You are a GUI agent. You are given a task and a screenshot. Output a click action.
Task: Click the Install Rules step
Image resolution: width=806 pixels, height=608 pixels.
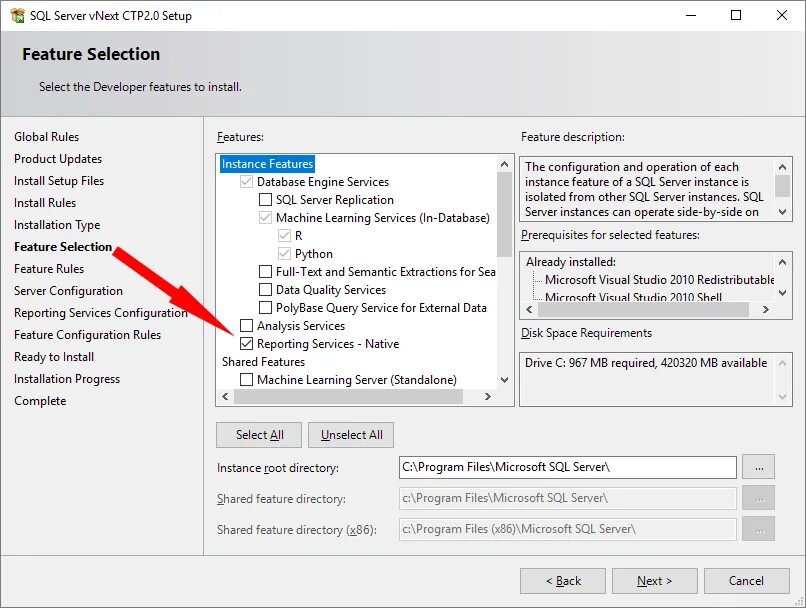pos(45,203)
